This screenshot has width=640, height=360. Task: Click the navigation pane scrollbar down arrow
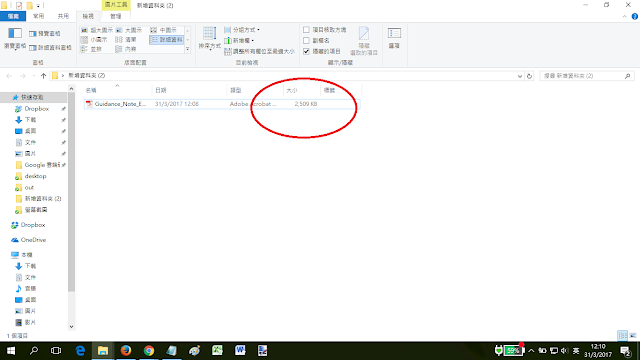click(x=71, y=327)
